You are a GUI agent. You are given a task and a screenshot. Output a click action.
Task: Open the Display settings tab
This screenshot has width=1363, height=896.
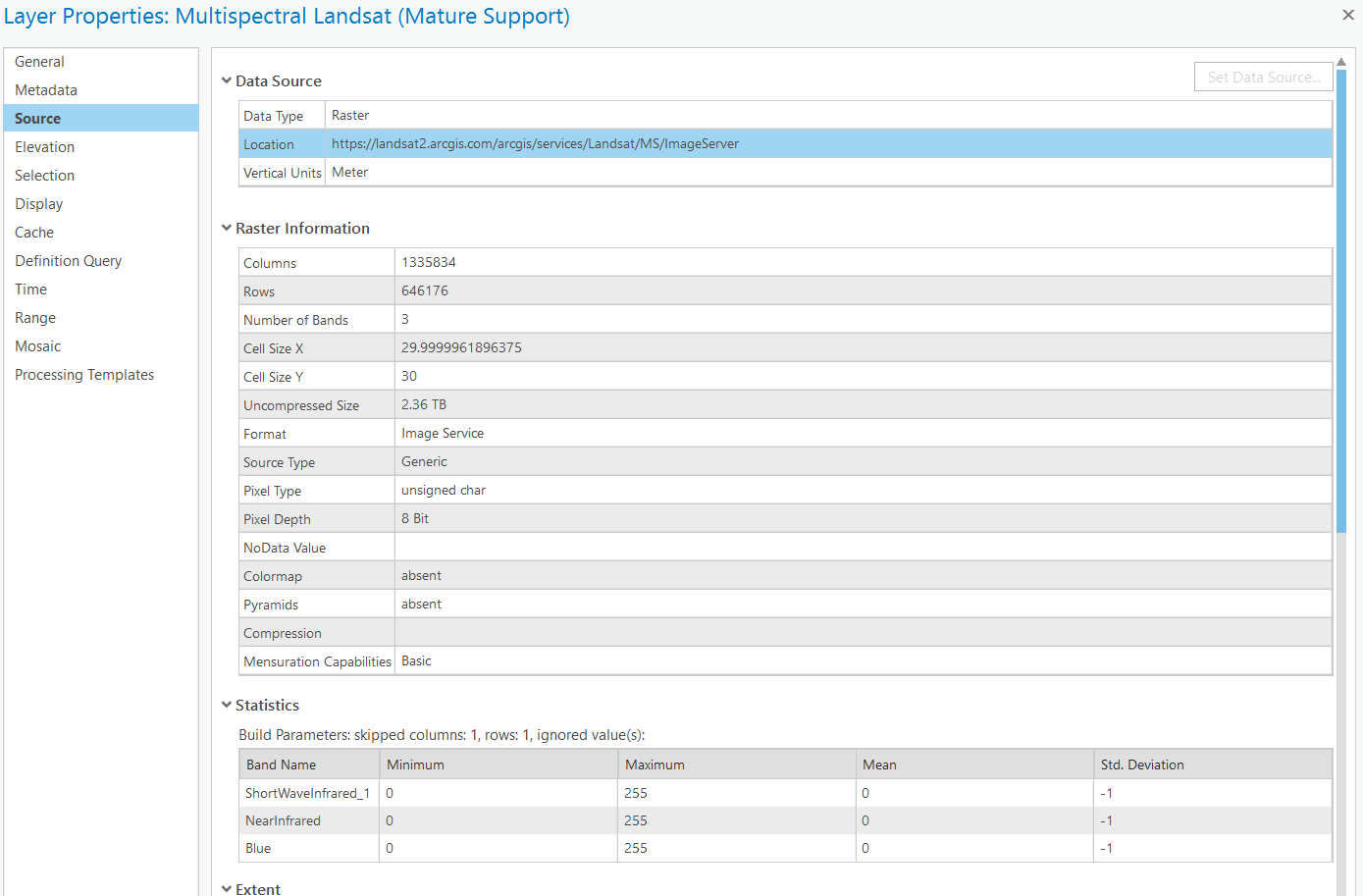[39, 204]
